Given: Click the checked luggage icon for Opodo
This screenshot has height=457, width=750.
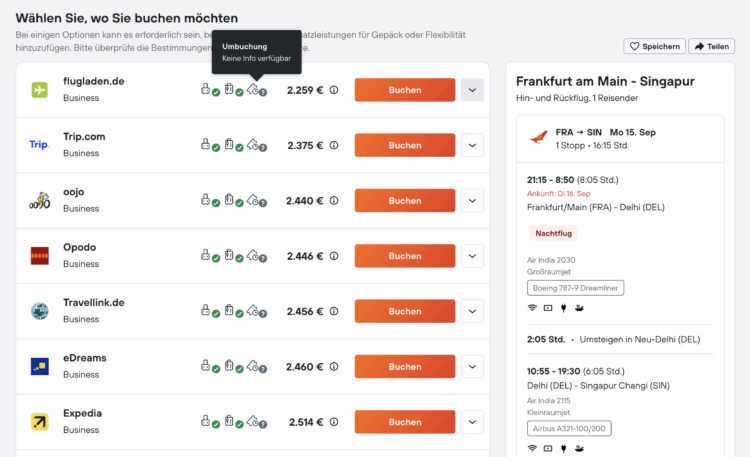Looking at the screenshot, I should [x=229, y=255].
